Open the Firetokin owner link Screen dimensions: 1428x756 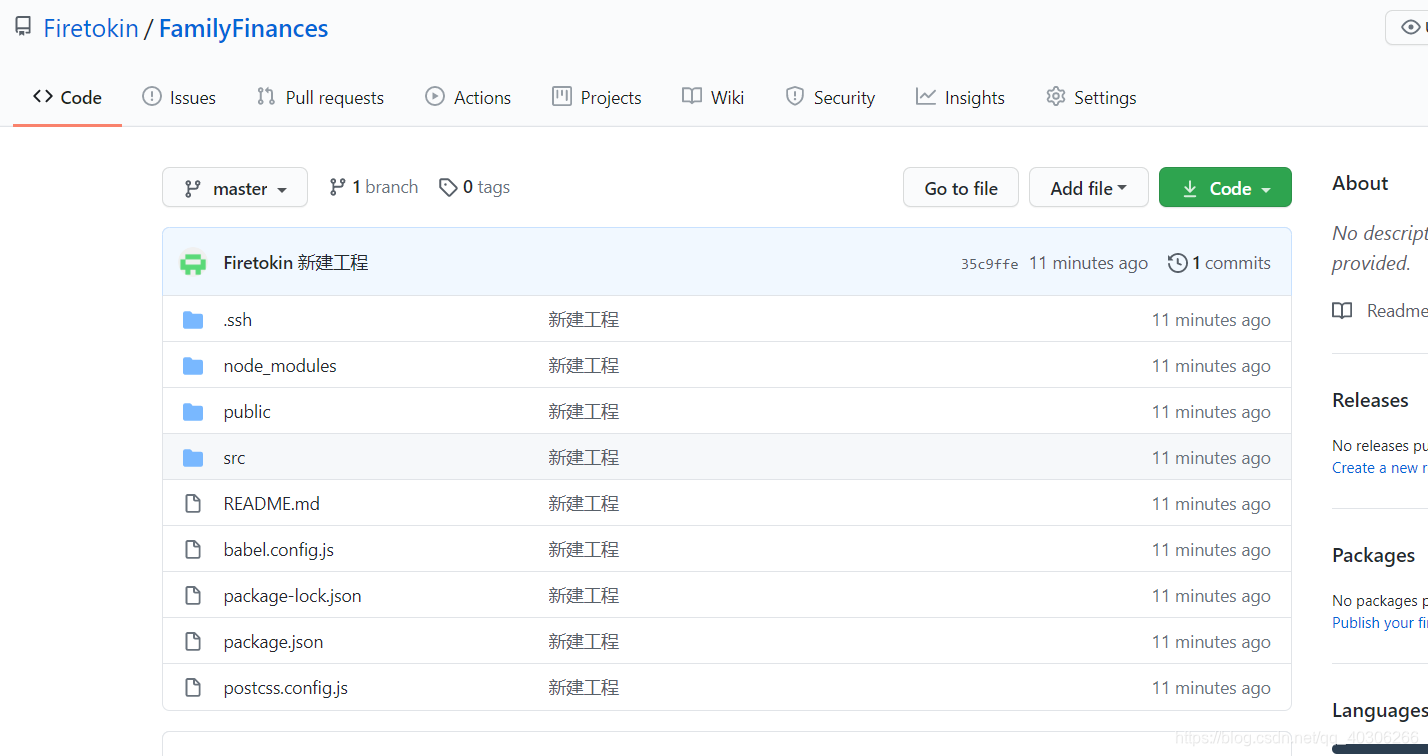pyautogui.click(x=91, y=28)
